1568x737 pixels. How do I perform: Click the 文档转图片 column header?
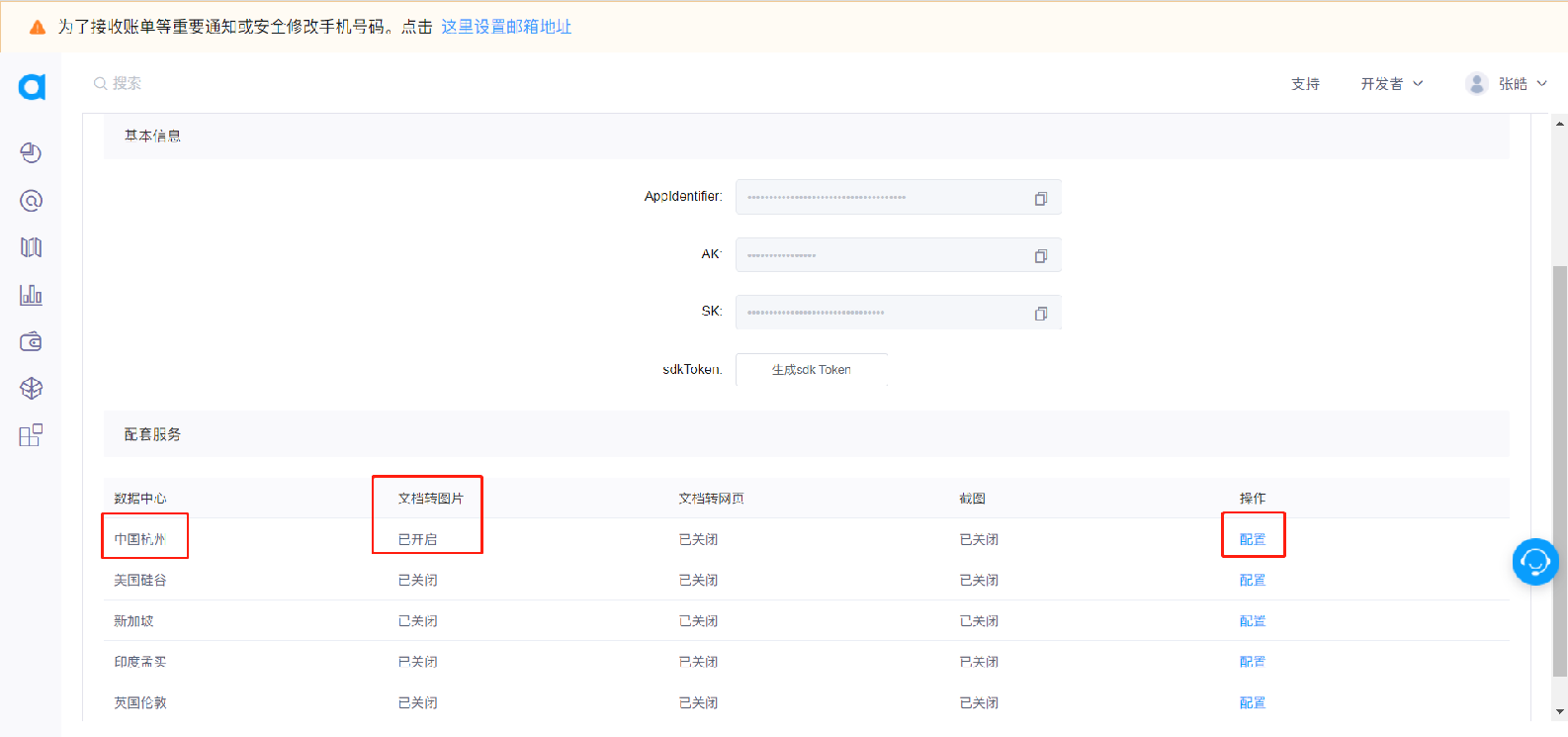pos(430,499)
